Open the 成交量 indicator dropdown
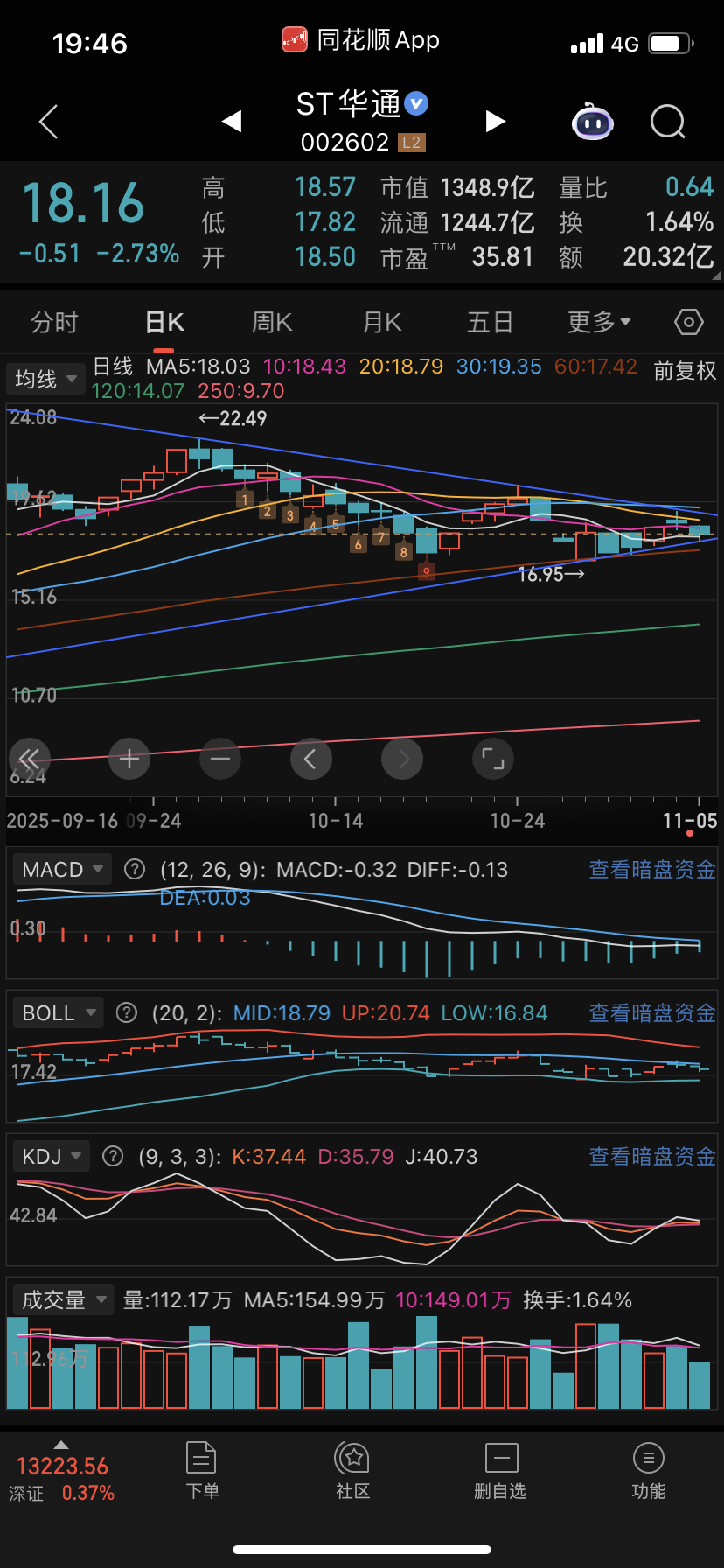The image size is (724, 1568). coord(63,1299)
